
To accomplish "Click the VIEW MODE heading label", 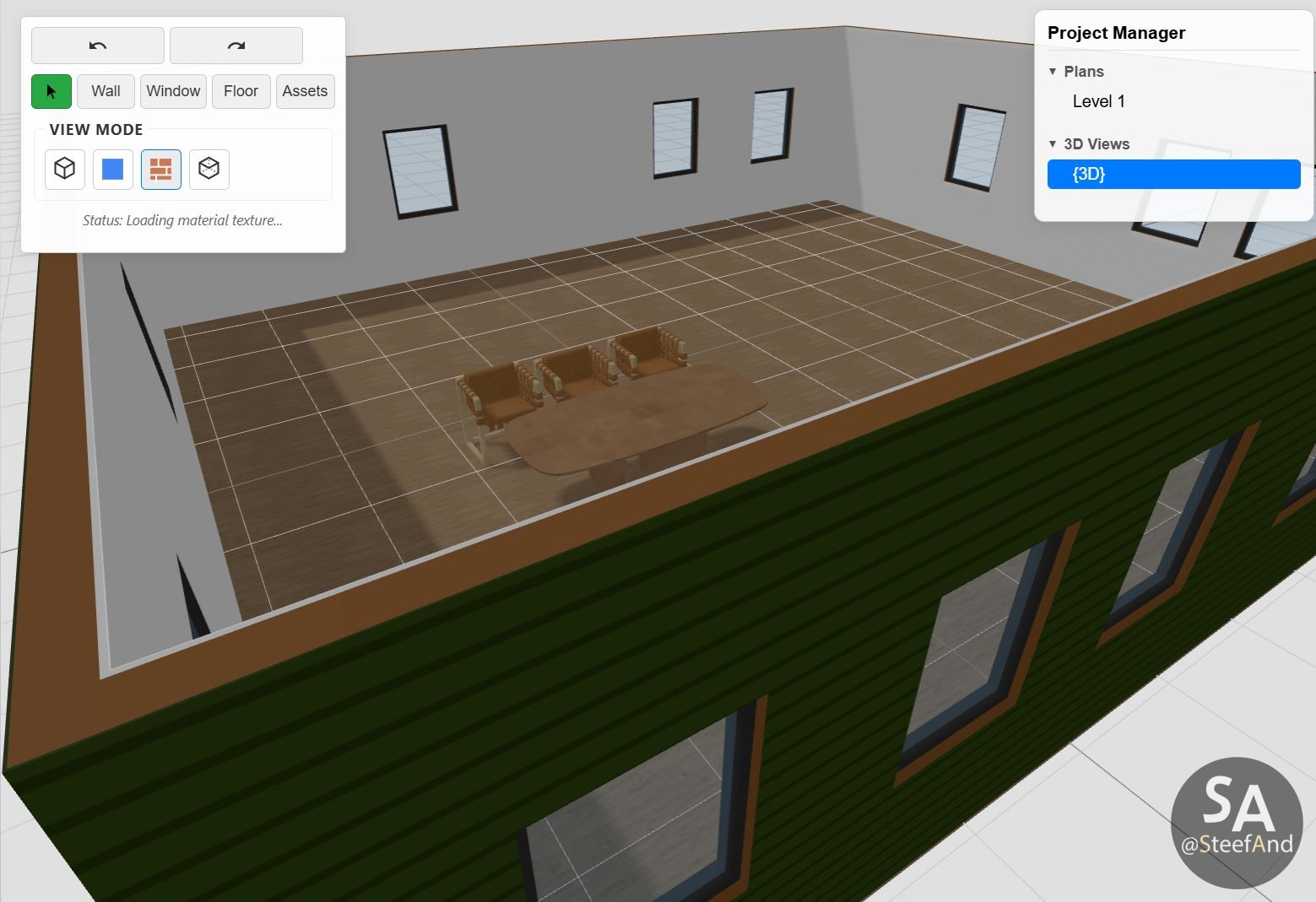I will [x=96, y=130].
